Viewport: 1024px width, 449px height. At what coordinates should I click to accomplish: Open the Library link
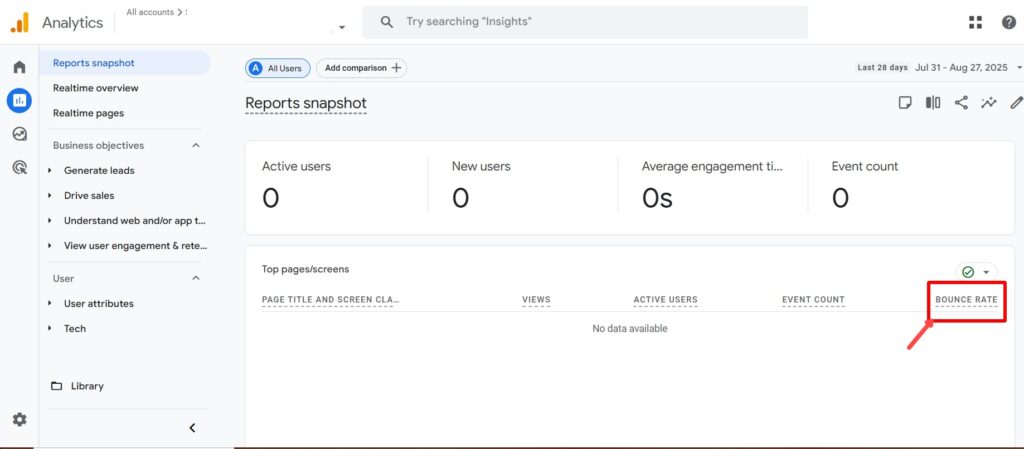86,386
